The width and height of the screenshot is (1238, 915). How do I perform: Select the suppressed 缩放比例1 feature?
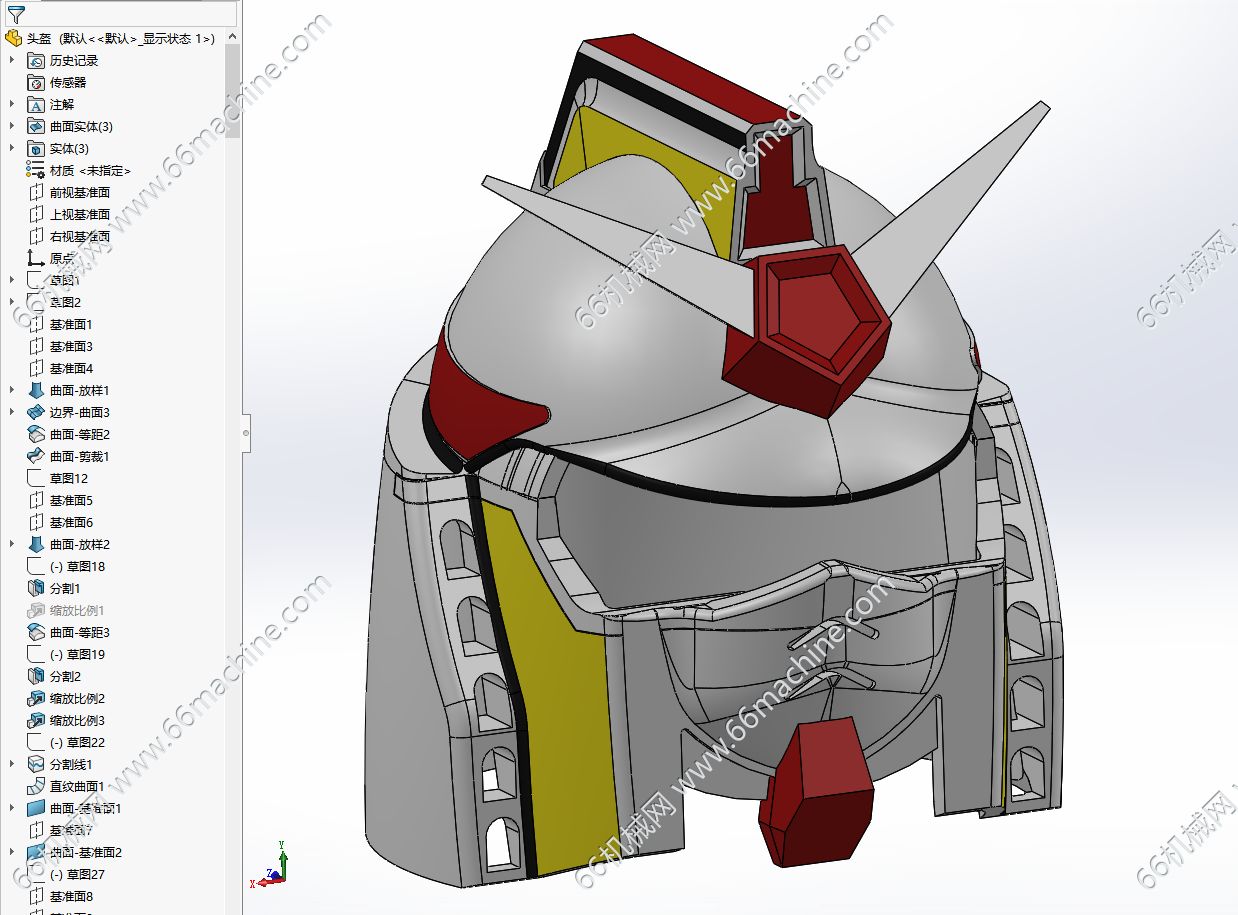point(77,610)
